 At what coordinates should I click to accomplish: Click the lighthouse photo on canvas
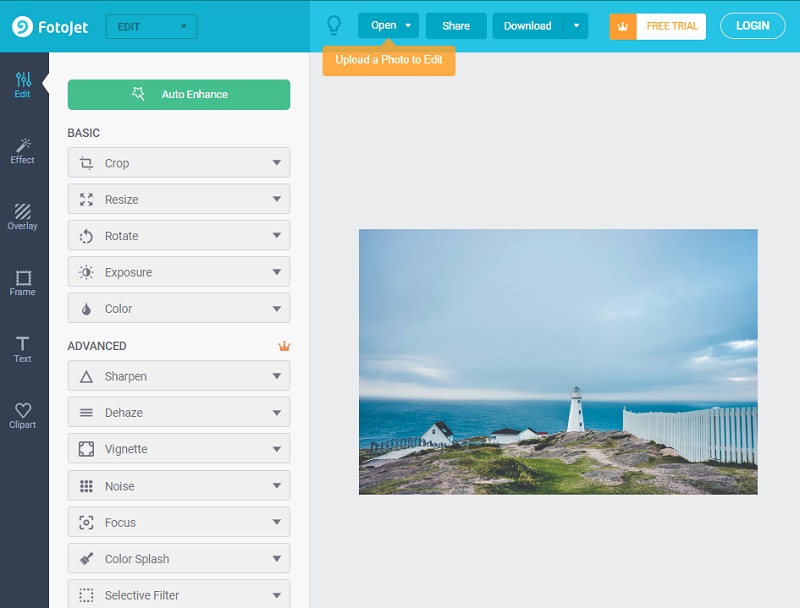point(558,361)
